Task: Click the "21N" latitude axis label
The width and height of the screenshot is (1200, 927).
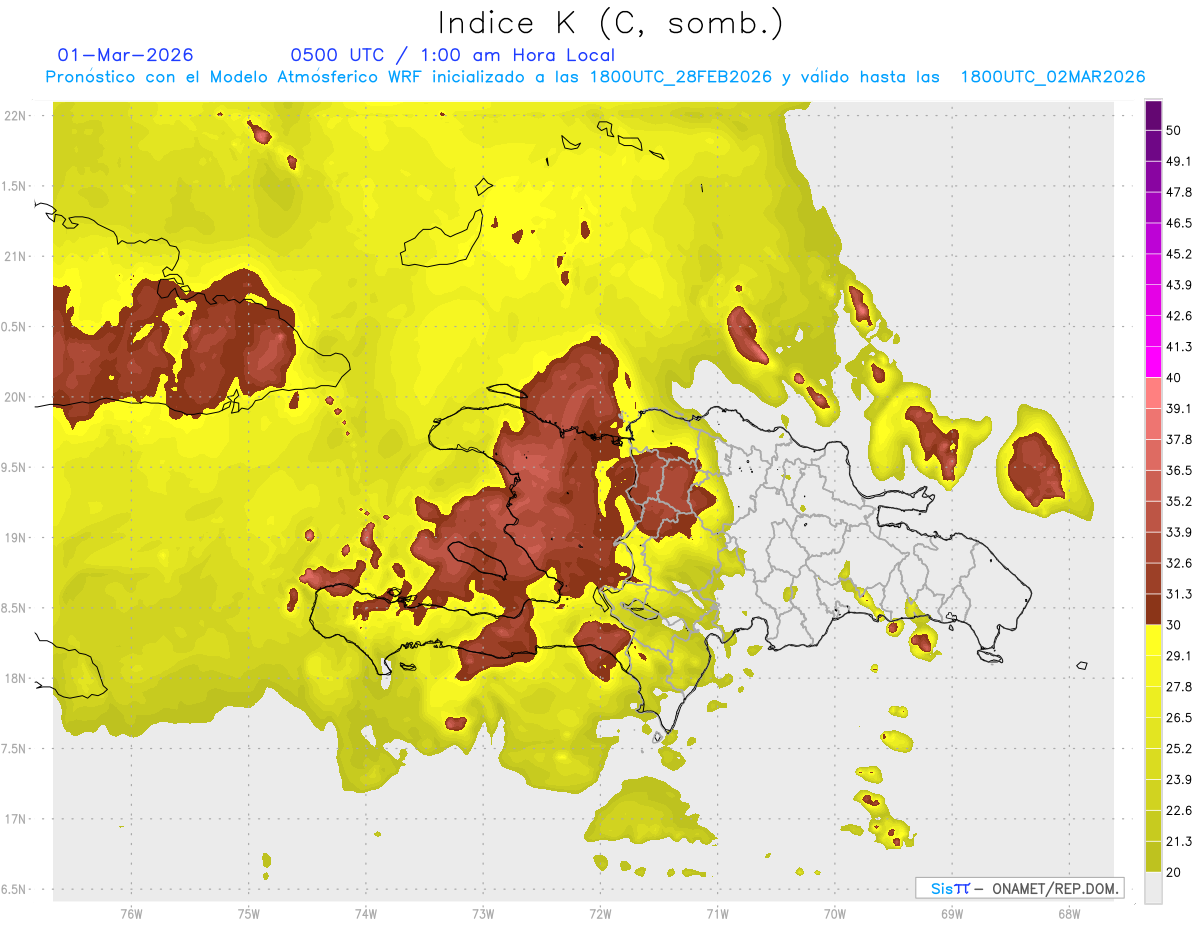Action: 15,257
